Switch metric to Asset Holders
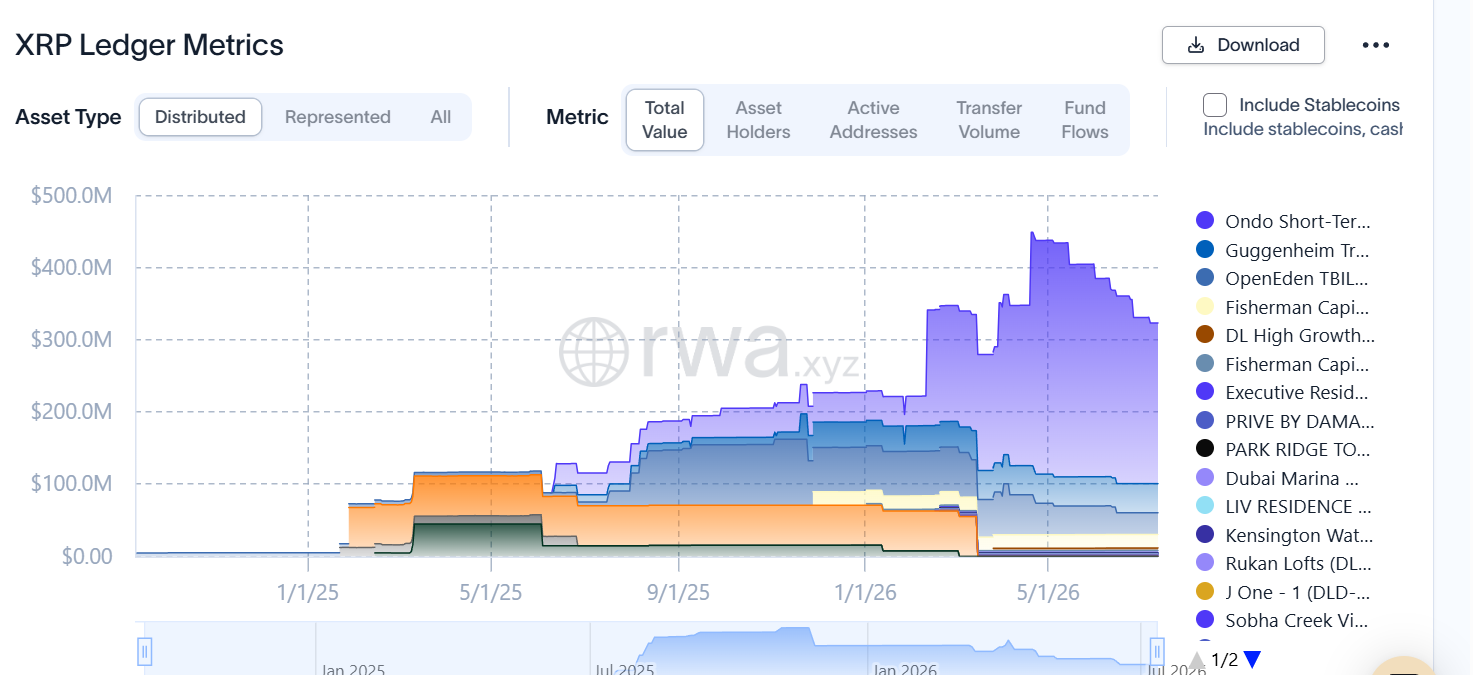Image resolution: width=1473 pixels, height=675 pixels. tap(758, 120)
